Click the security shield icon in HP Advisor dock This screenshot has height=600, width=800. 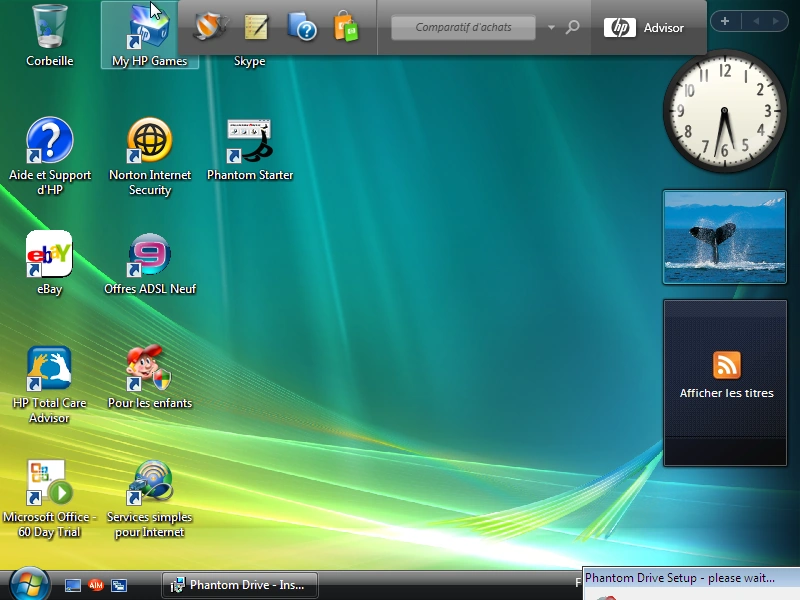pyautogui.click(x=210, y=26)
